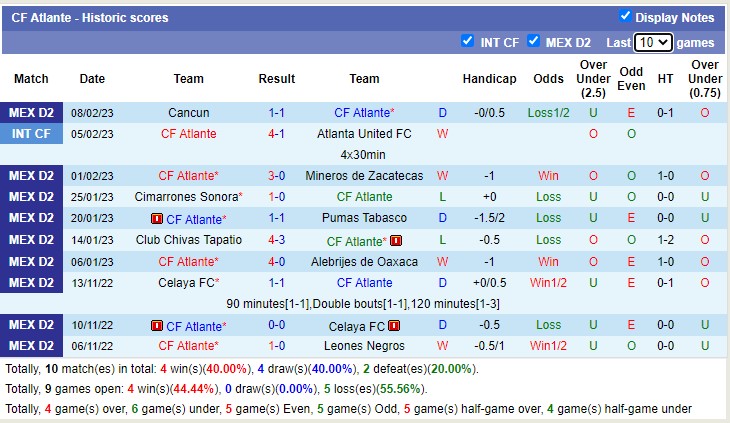Viewport: 730px width, 423px height.
Task: Open the Cancun team link
Action: click(x=188, y=113)
